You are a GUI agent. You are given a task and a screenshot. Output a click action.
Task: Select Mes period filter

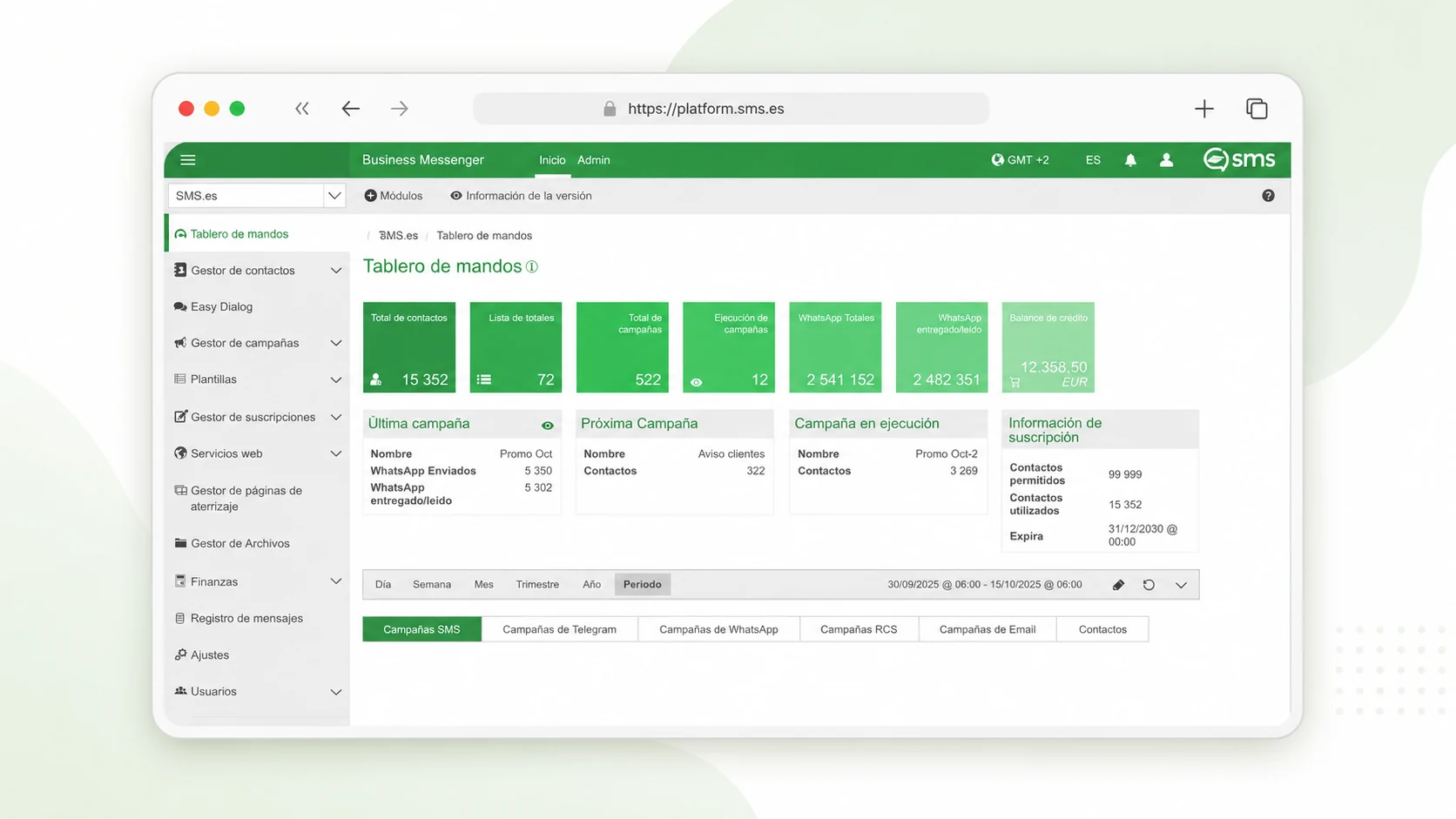pyautogui.click(x=484, y=585)
